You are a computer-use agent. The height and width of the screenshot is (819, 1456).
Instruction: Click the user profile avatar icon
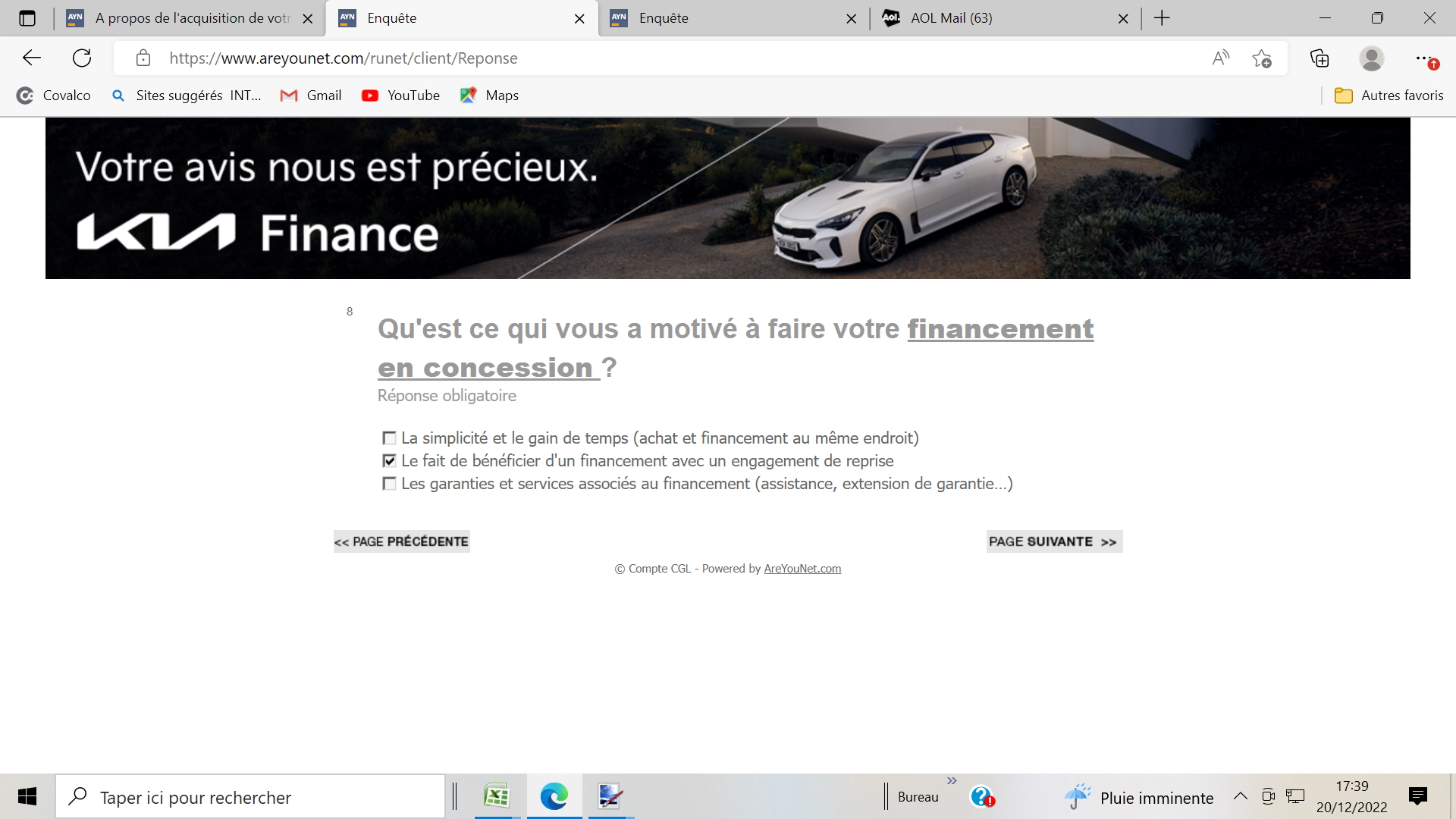point(1371,58)
